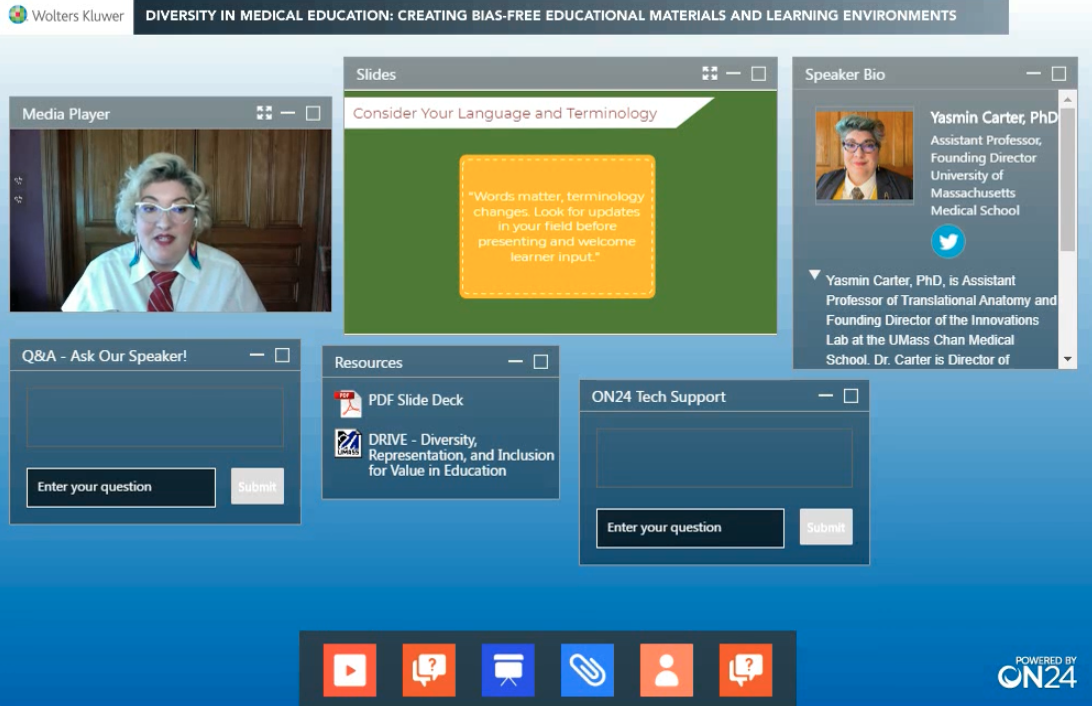Image resolution: width=1092 pixels, height=706 pixels.
Task: Click Yasmin Carter's speaker photo thumbnail
Action: coord(864,156)
